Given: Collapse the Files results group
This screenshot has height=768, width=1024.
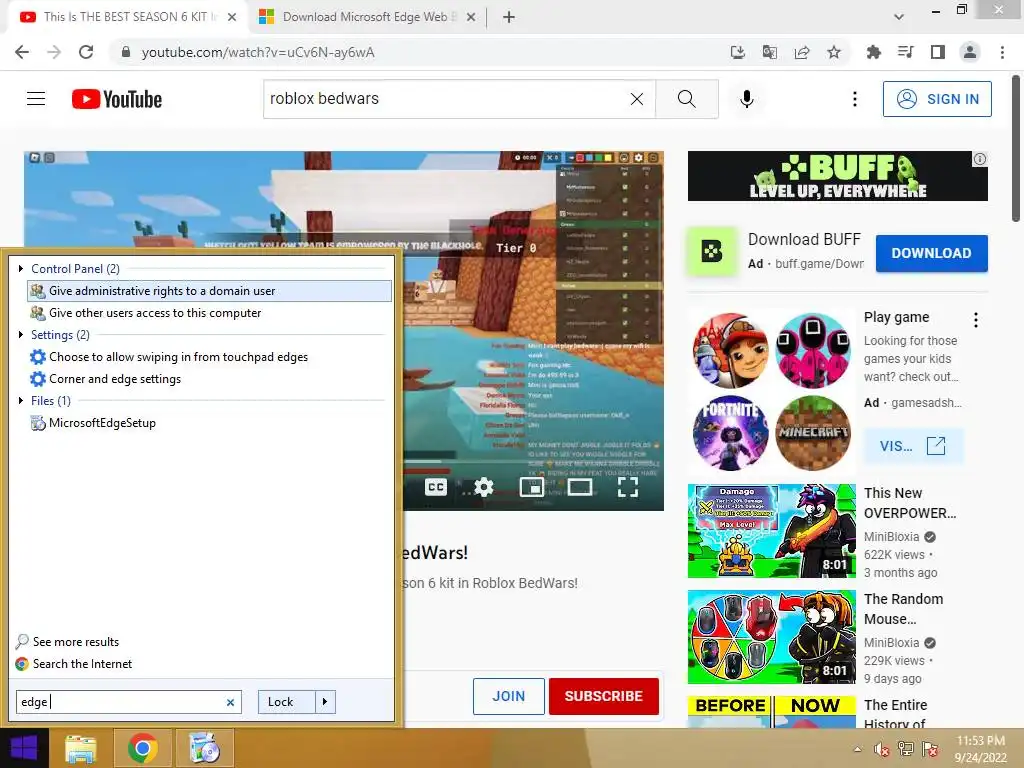Looking at the screenshot, I should point(21,400).
